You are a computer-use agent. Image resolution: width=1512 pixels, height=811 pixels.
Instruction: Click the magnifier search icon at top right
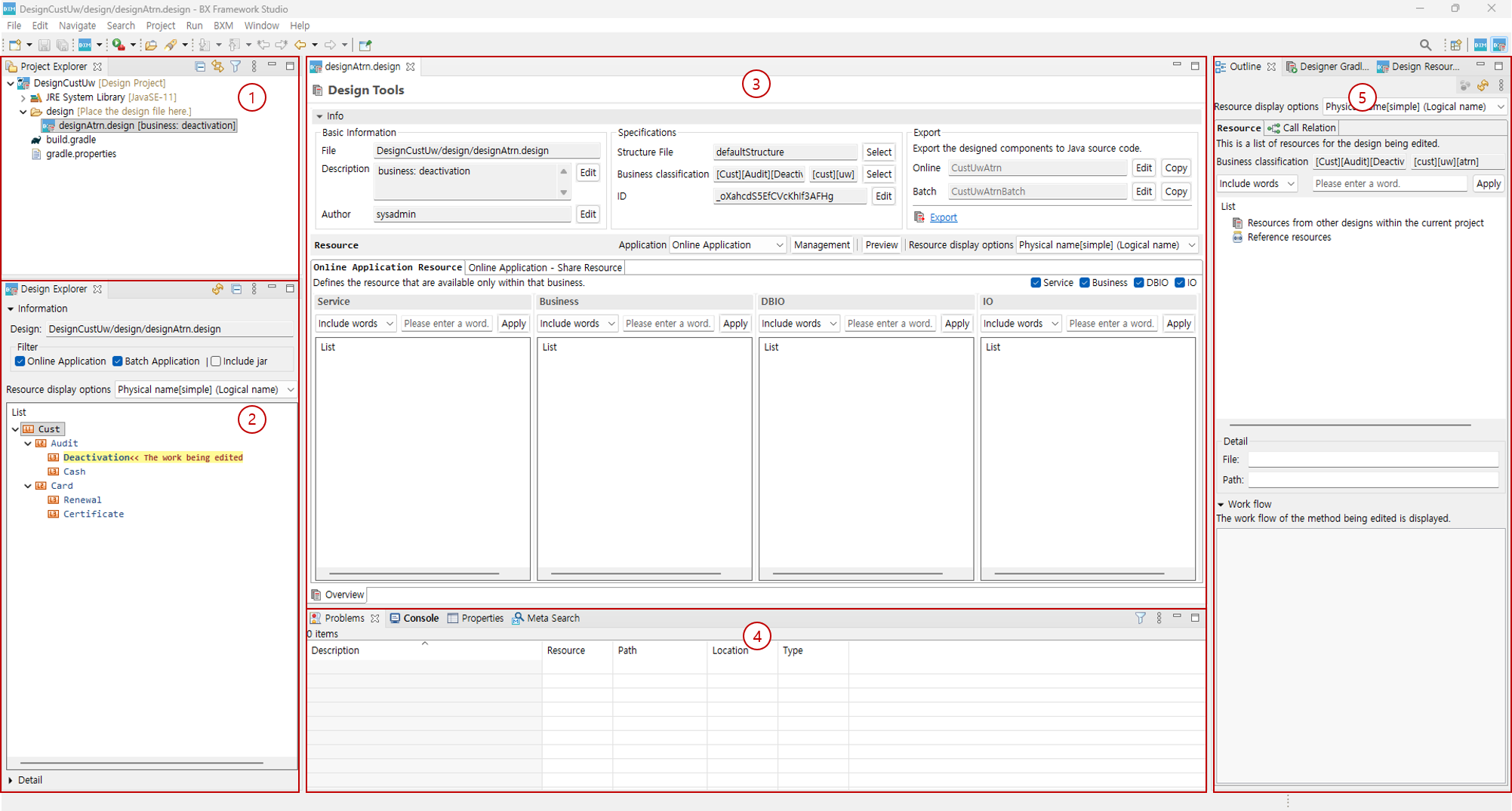click(x=1425, y=45)
